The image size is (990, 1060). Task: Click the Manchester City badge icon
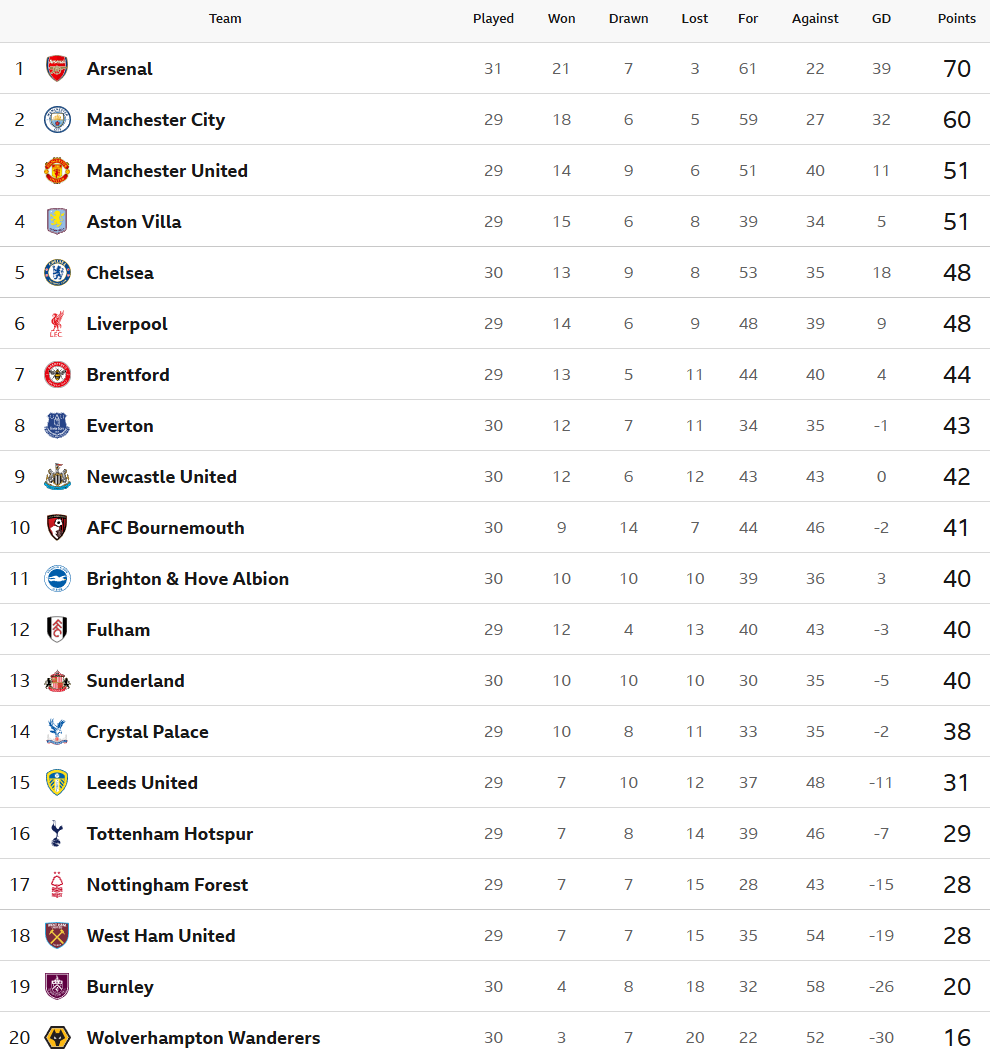click(57, 120)
